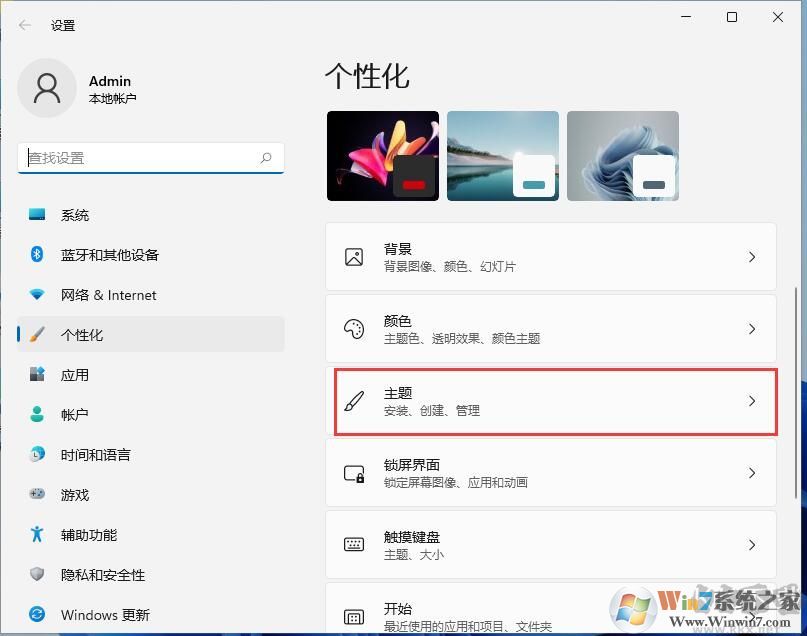807x636 pixels.
Task: Expand the 颜色 row chevron
Action: (x=753, y=329)
